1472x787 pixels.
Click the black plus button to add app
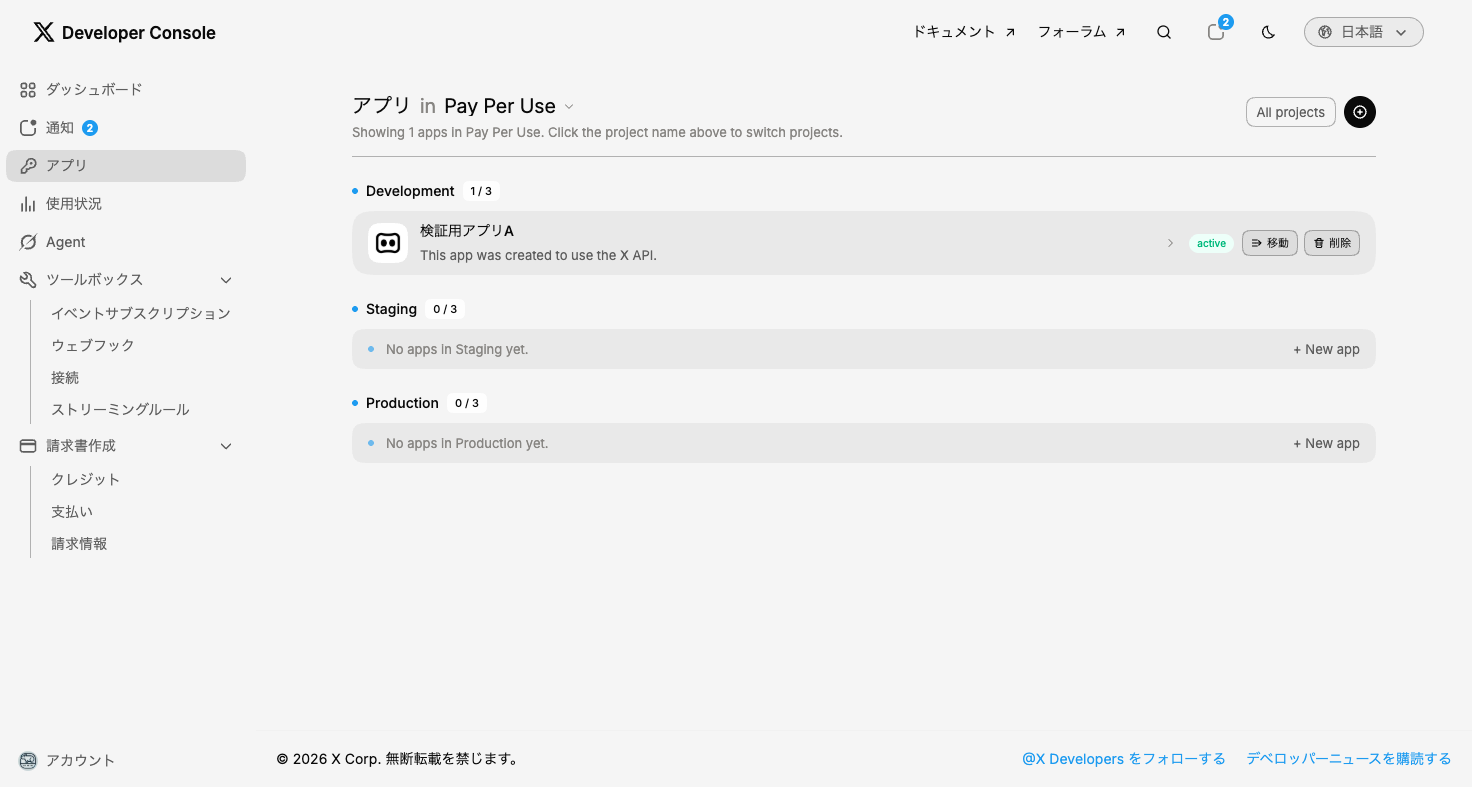point(1360,112)
